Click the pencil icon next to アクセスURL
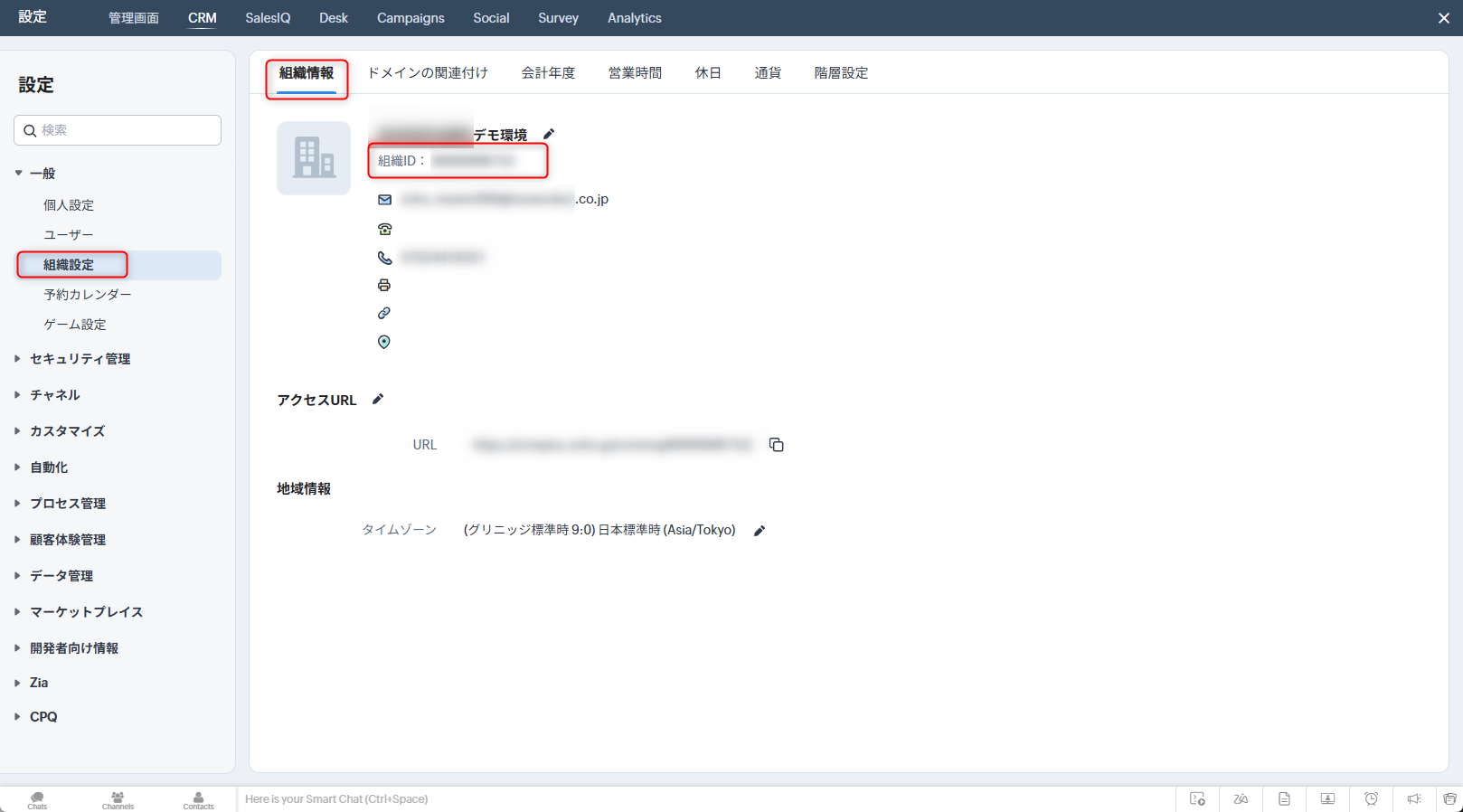1463x812 pixels. [378, 400]
